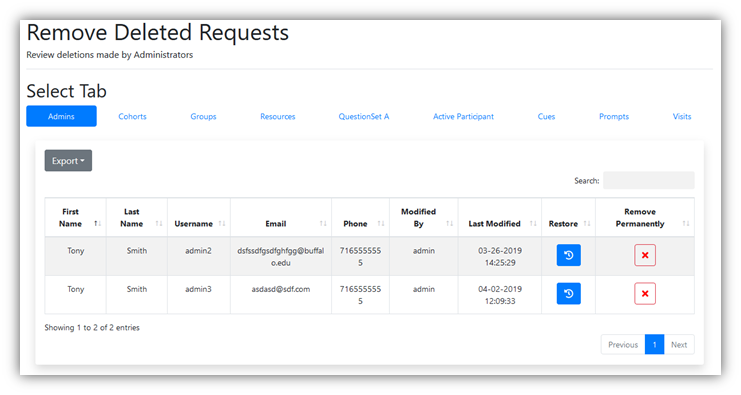Sort by Phone column arrows

click(381, 223)
